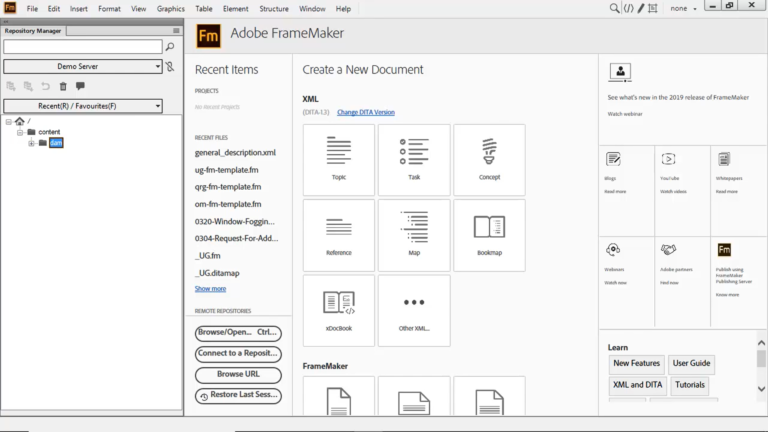The height and width of the screenshot is (432, 768).
Task: Expand the dam folder node
Action: pyautogui.click(x=31, y=143)
